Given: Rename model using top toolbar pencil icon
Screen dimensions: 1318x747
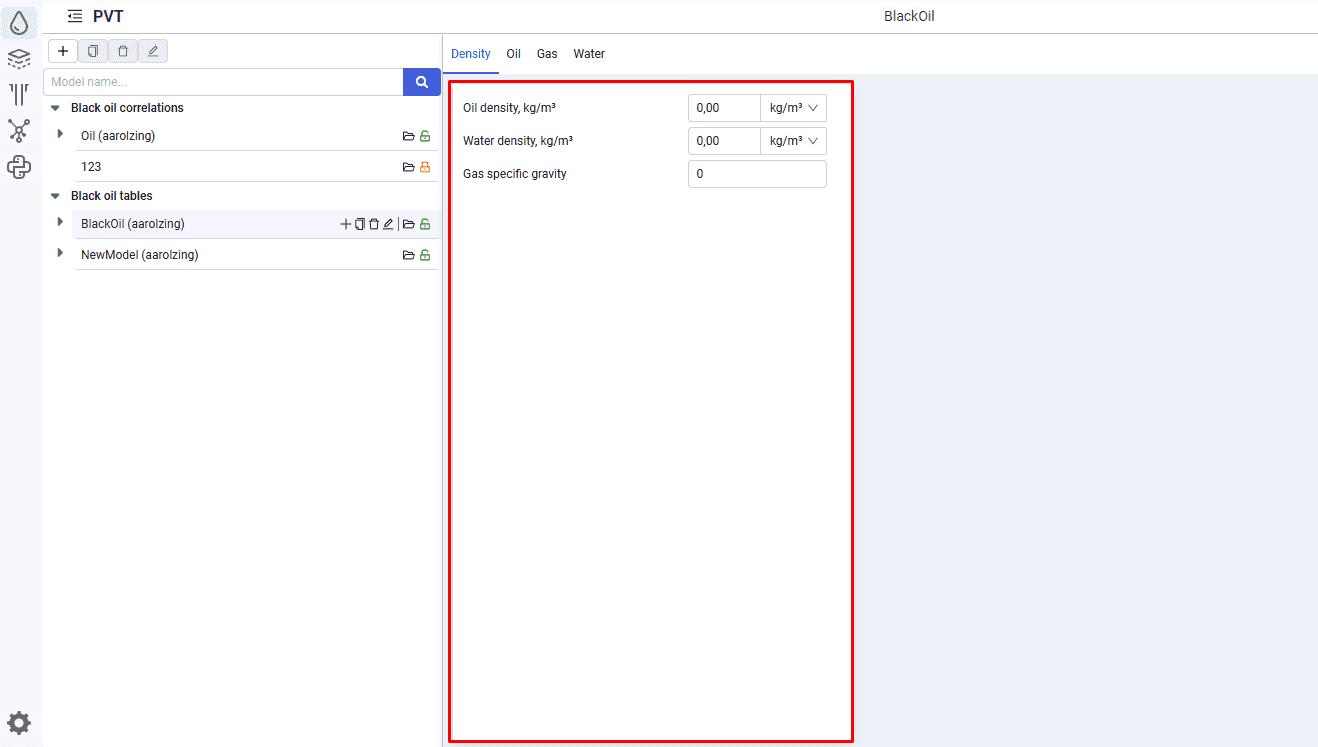Looking at the screenshot, I should point(152,51).
